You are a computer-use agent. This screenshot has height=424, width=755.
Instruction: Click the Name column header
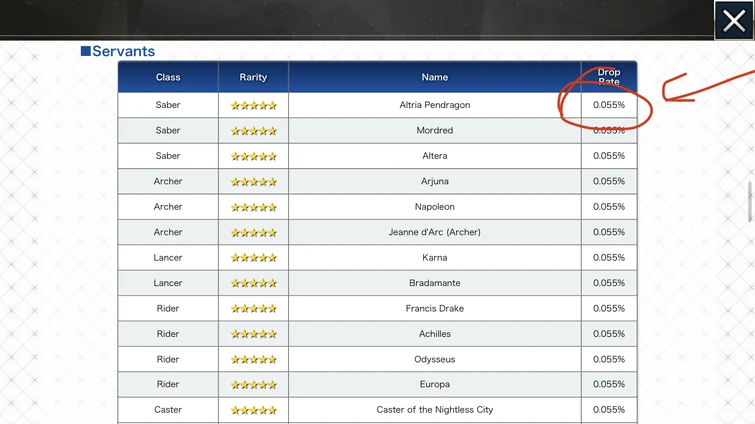coord(435,77)
